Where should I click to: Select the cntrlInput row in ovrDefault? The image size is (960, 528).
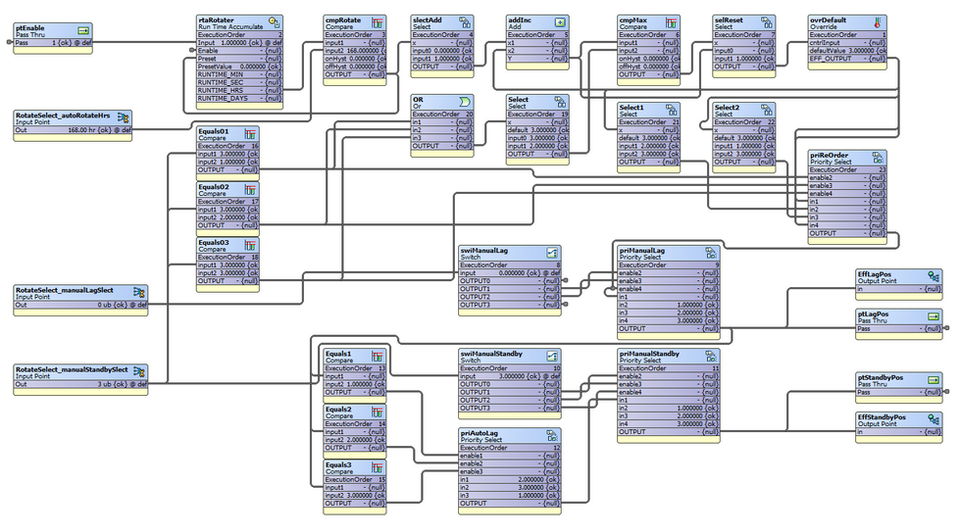(x=847, y=42)
